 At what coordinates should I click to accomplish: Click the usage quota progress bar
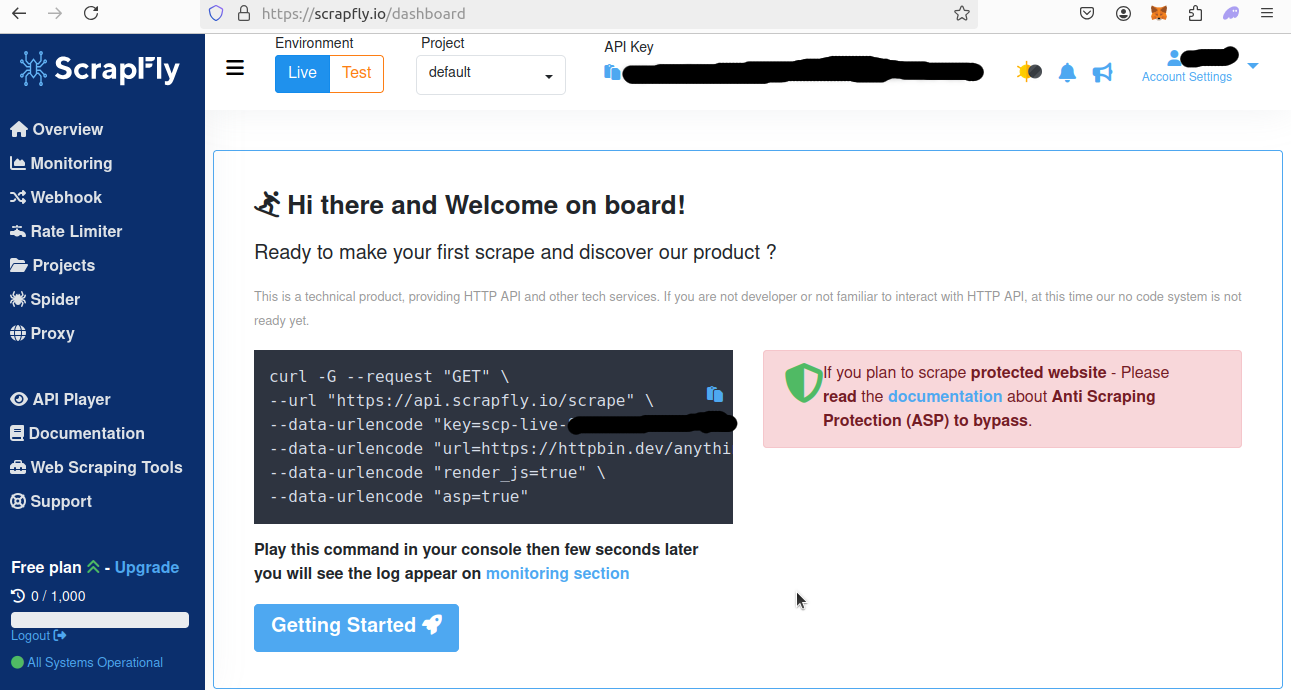pos(100,620)
